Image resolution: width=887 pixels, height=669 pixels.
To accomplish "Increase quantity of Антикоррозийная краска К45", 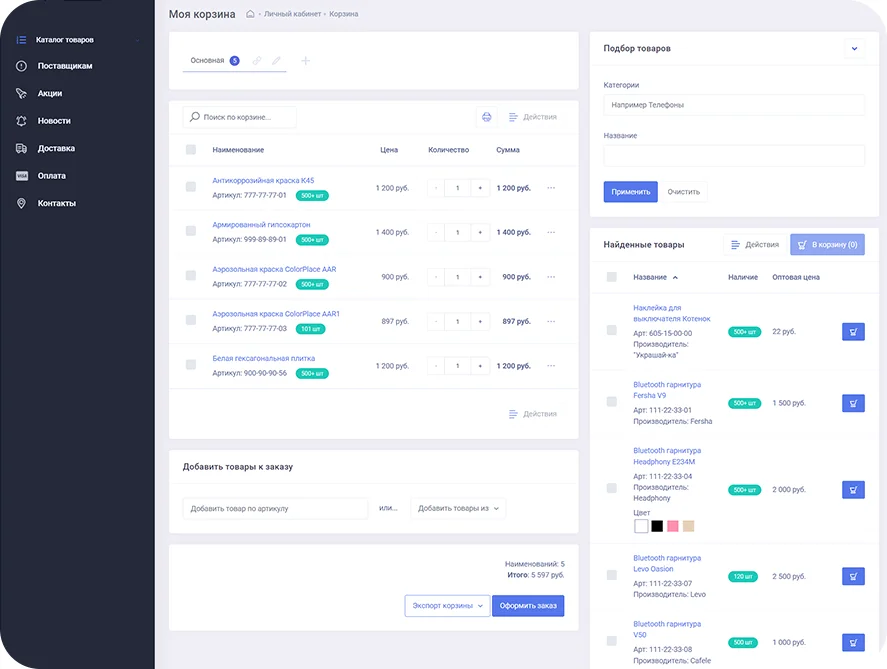I will [480, 188].
